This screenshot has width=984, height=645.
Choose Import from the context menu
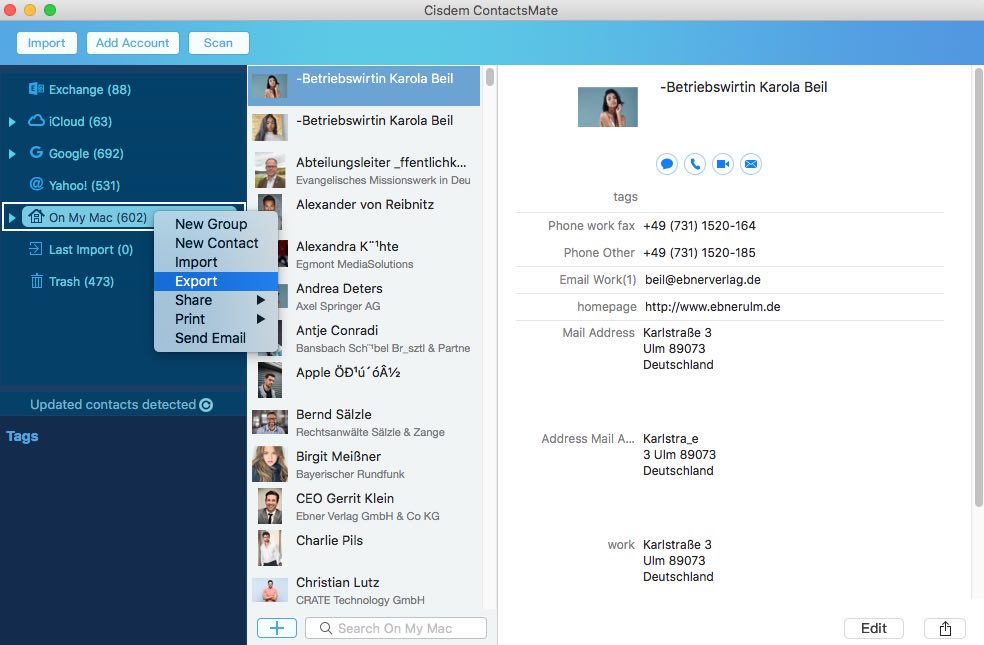216,262
